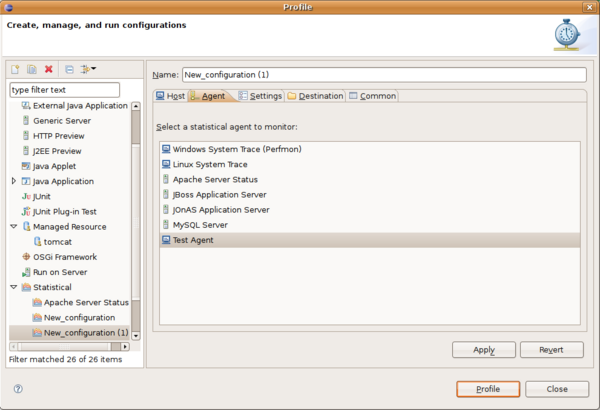Click the type filter text field
Image resolution: width=600 pixels, height=410 pixels.
tap(64, 90)
